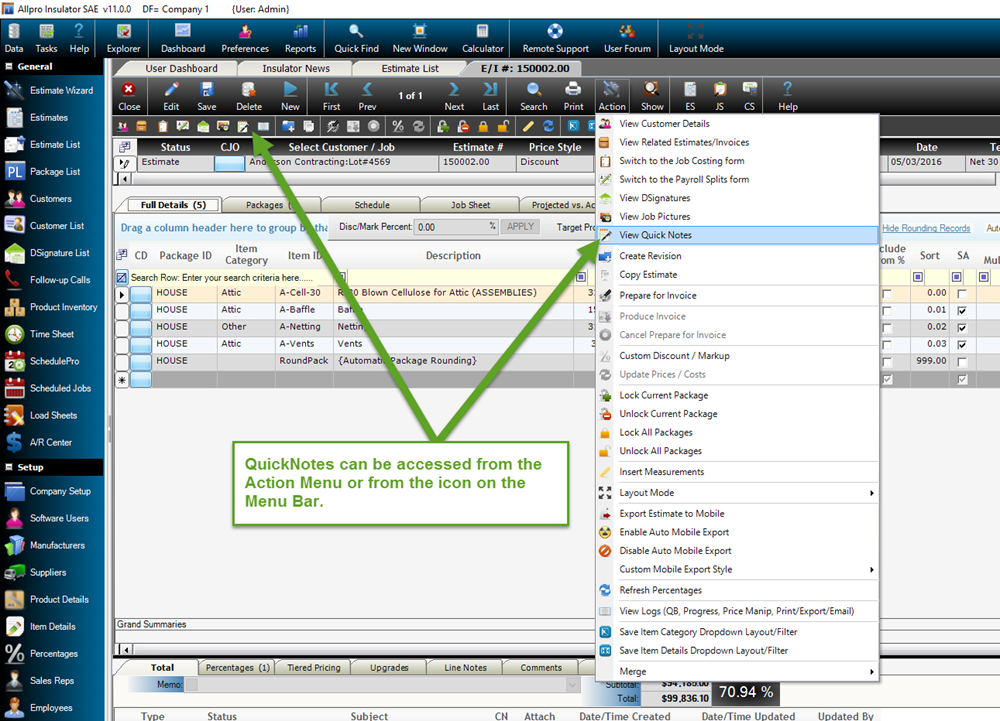Open the CS toolbar icon
The width and height of the screenshot is (1000, 721).
point(749,96)
